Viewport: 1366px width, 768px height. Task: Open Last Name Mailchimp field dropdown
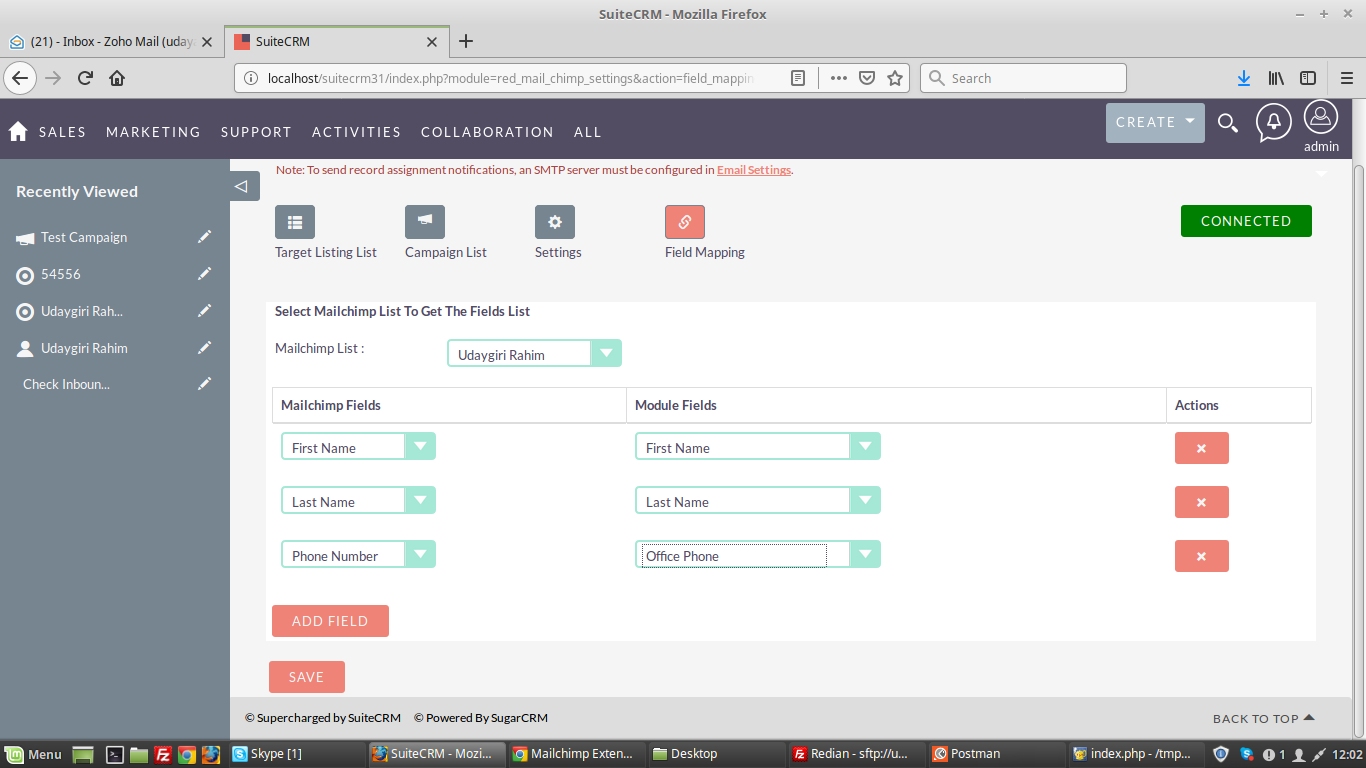coord(358,500)
